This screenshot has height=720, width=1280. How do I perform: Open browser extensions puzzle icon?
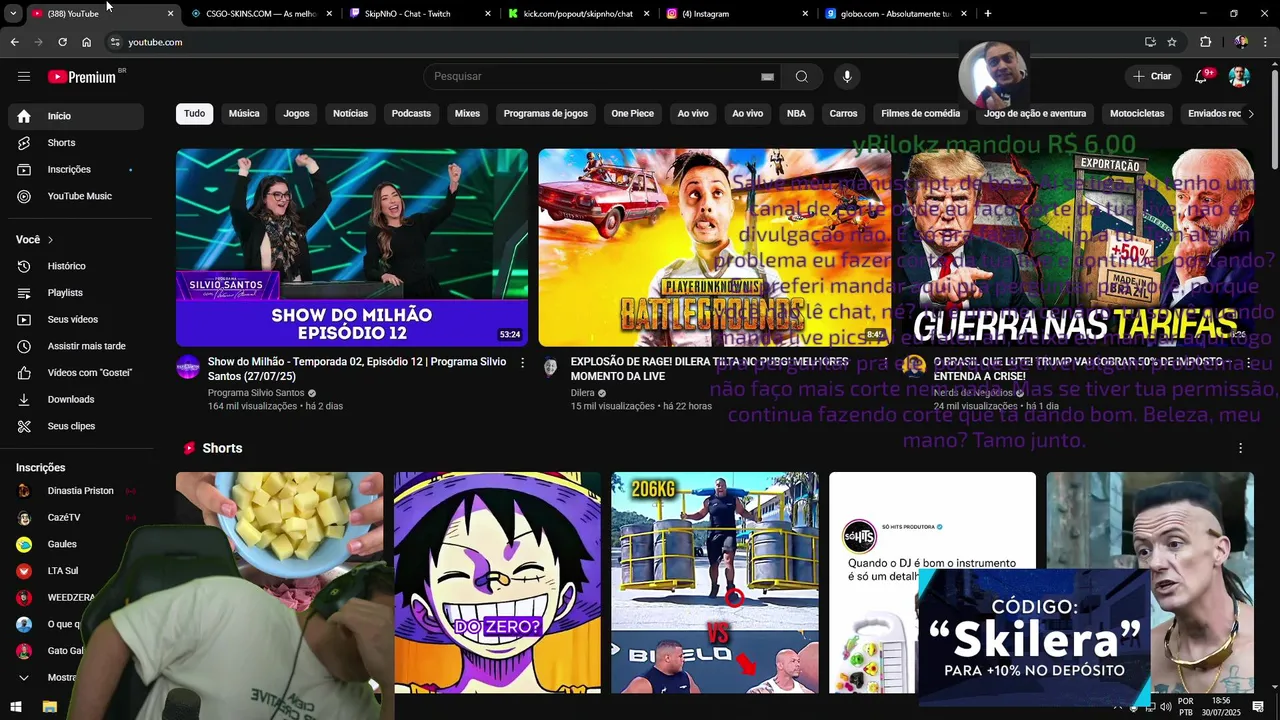coord(1205,42)
